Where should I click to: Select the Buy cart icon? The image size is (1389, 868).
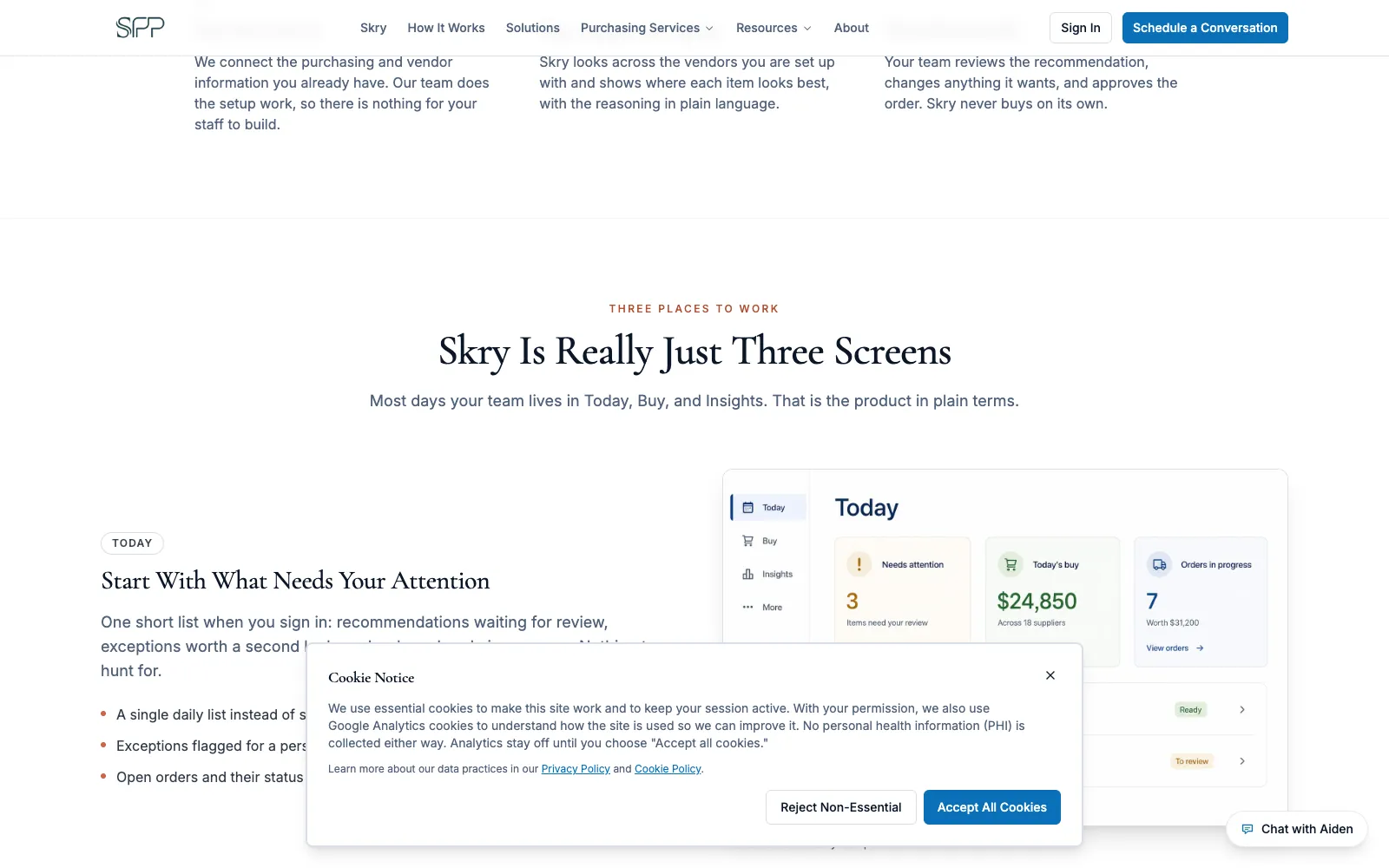pyautogui.click(x=748, y=541)
